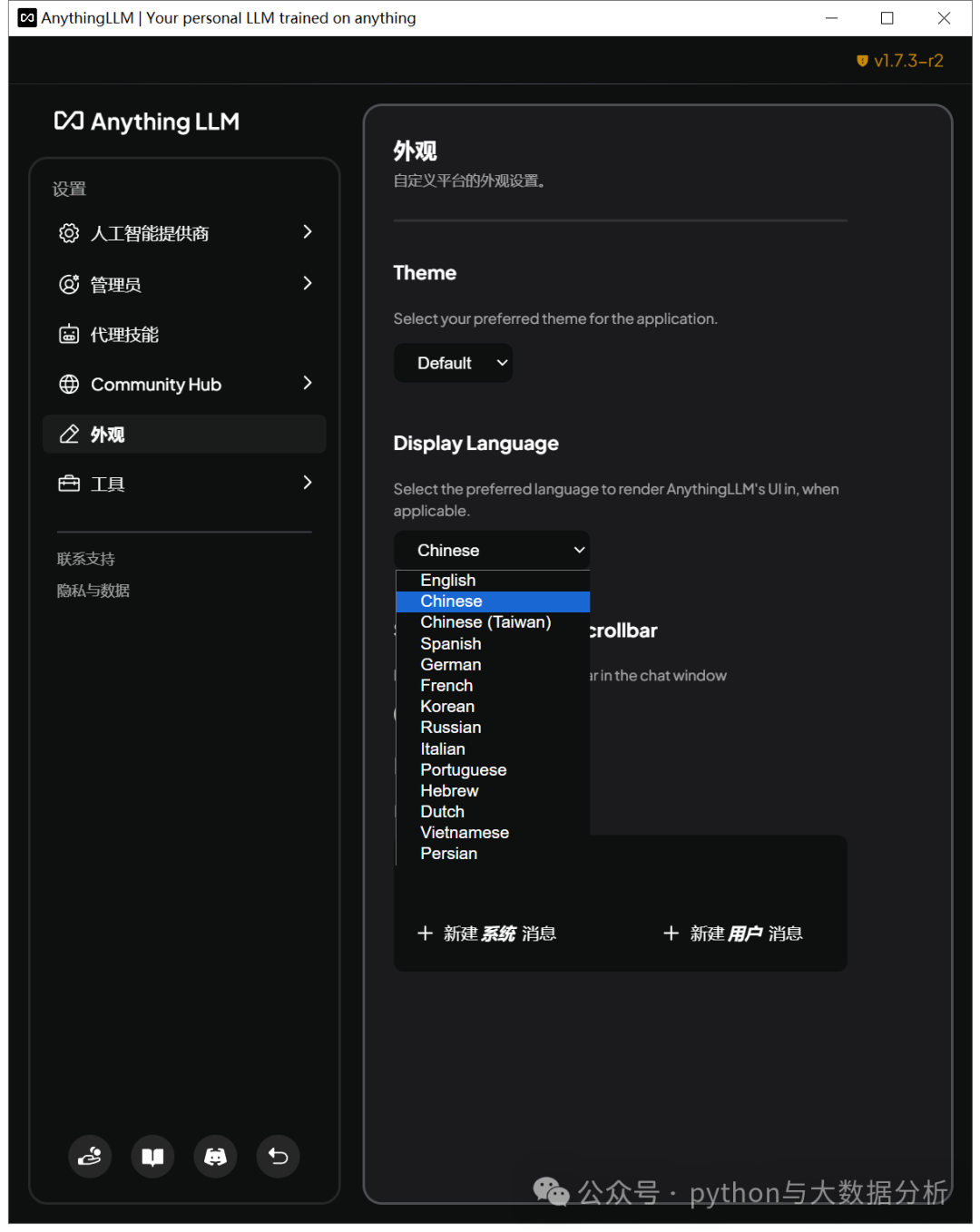Screen dimensions: 980x1232
Task: Expand the 管理员 section chevron
Action: point(308,284)
